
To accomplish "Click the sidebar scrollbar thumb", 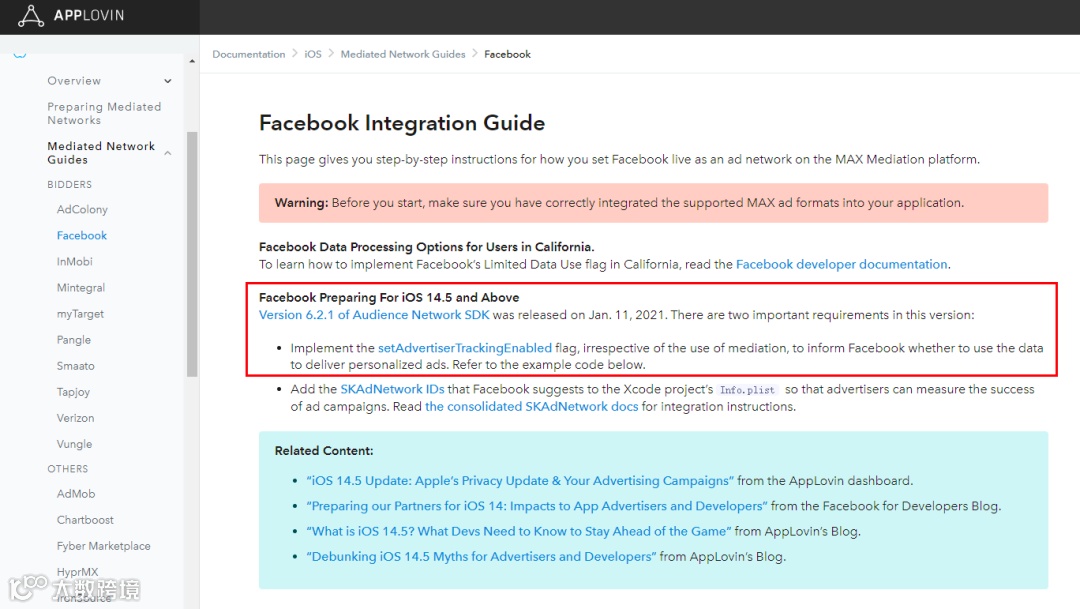I will tap(192, 254).
